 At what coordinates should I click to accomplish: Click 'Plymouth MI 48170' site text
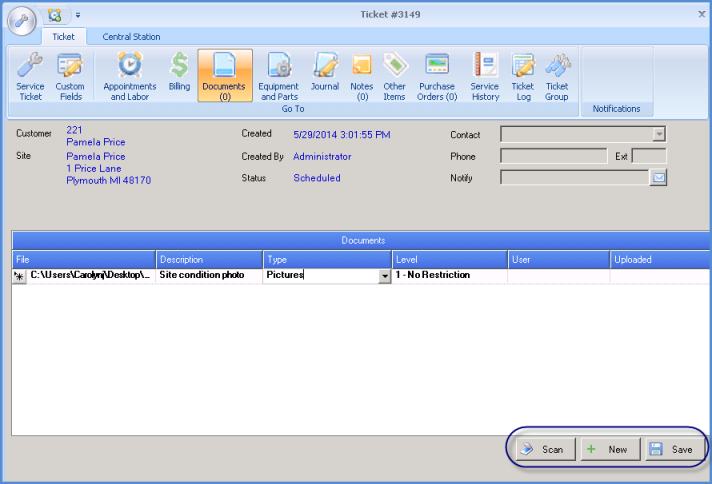109,180
